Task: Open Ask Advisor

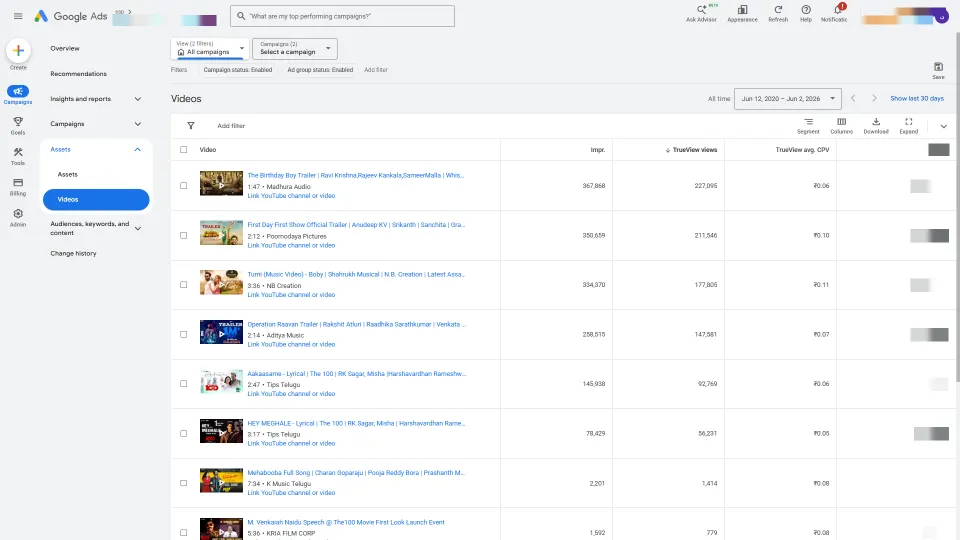Action: click(701, 13)
